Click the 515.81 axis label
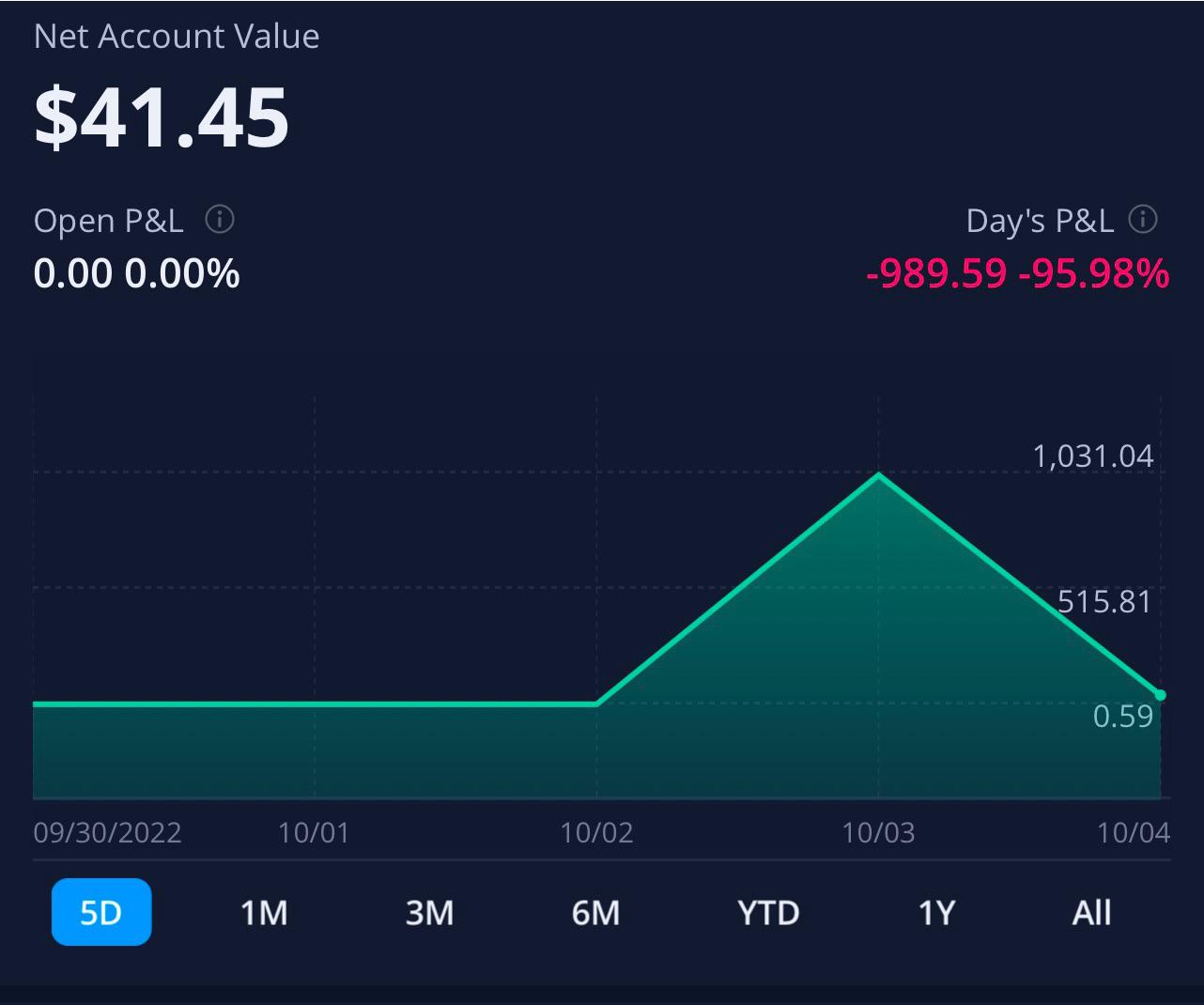1204x1005 pixels. pos(1104,601)
